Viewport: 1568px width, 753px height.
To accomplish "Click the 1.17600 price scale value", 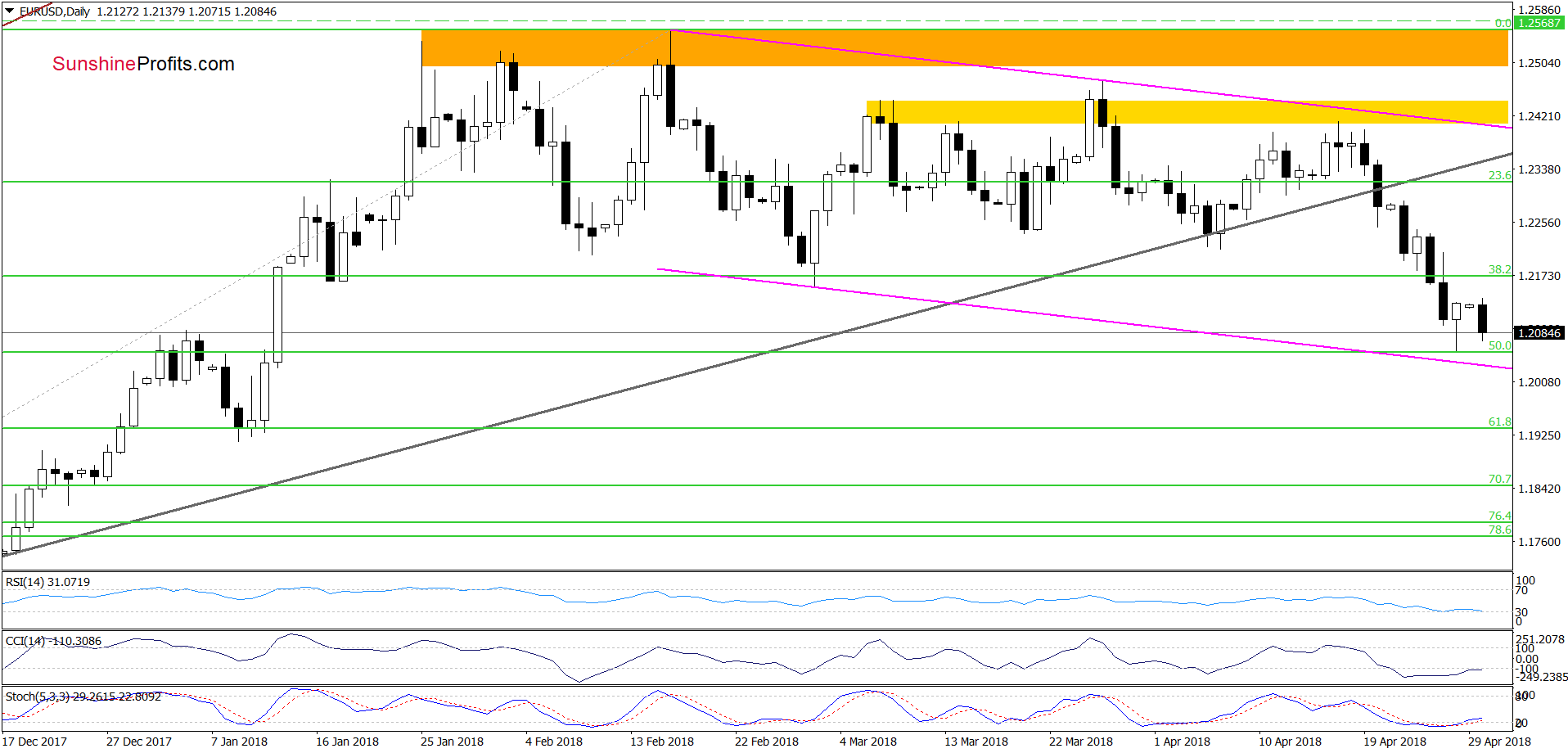I will tap(1539, 542).
